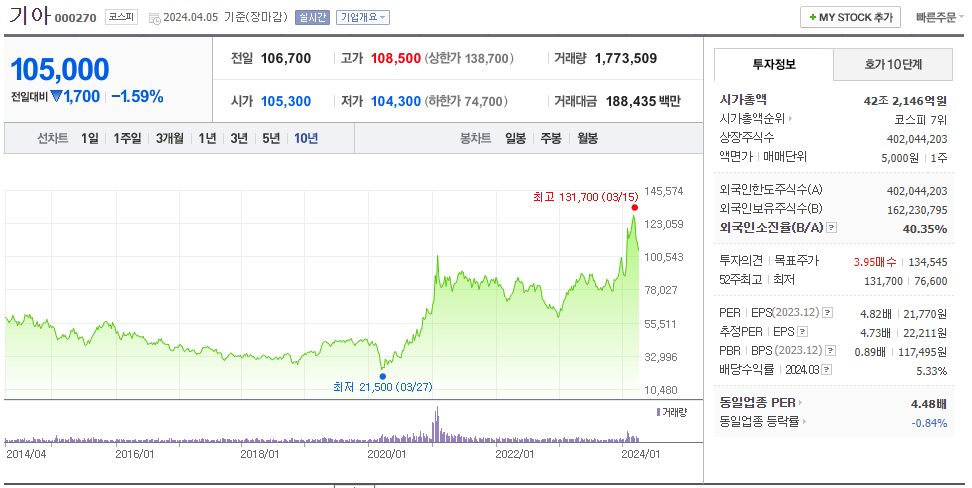Image resolution: width=972 pixels, height=488 pixels.
Task: Expand the 기업개요 dropdown
Action: click(363, 17)
